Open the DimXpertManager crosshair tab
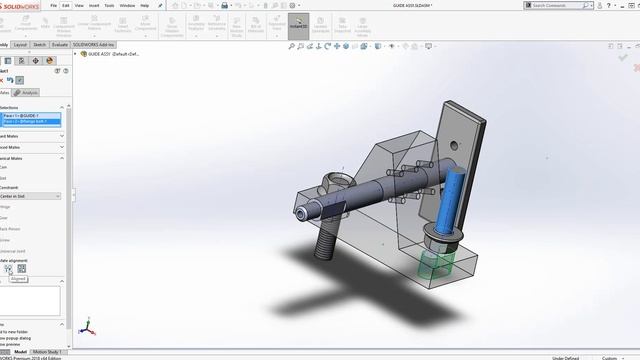 (36, 61)
